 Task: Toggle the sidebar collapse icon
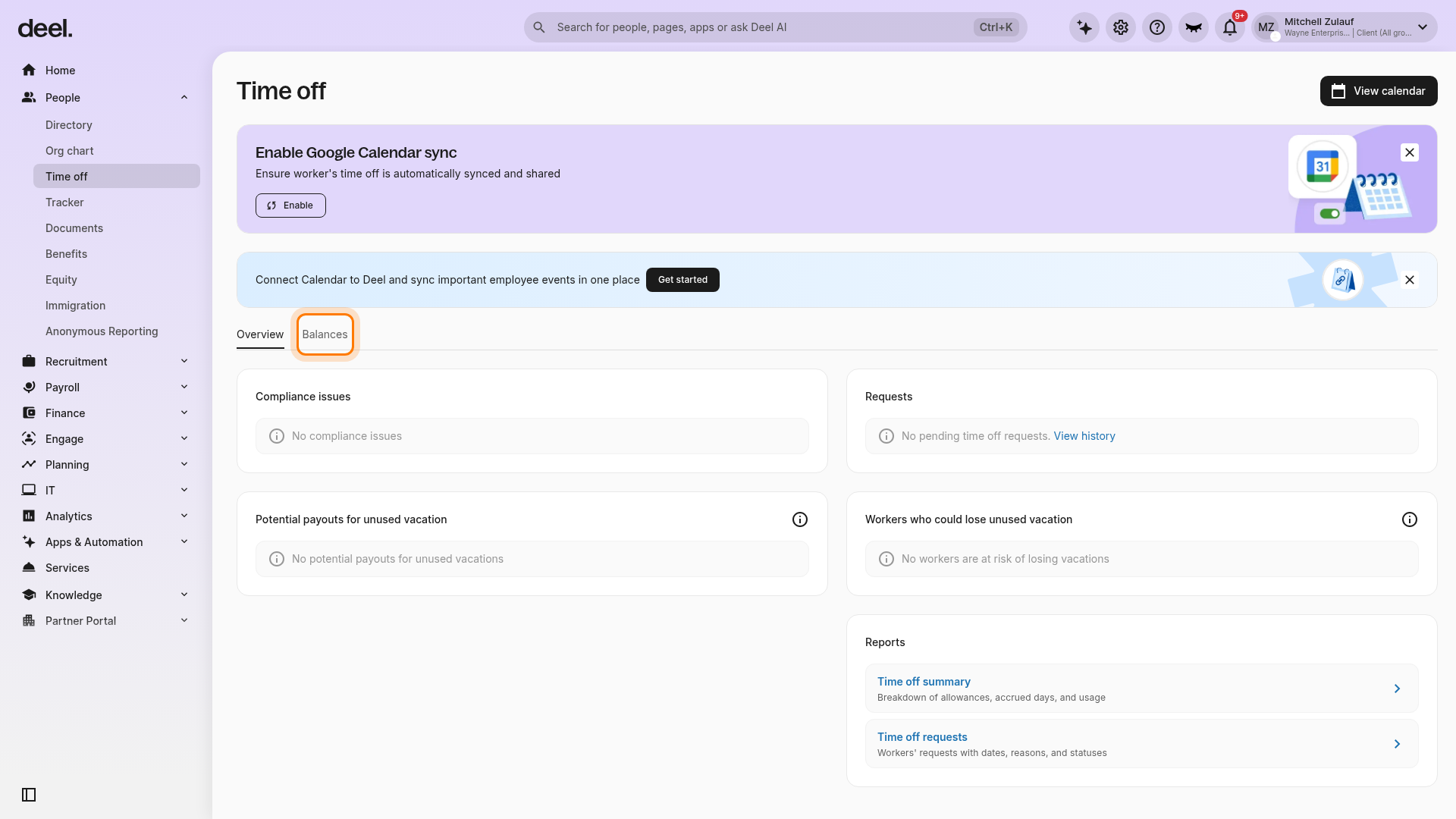point(29,795)
